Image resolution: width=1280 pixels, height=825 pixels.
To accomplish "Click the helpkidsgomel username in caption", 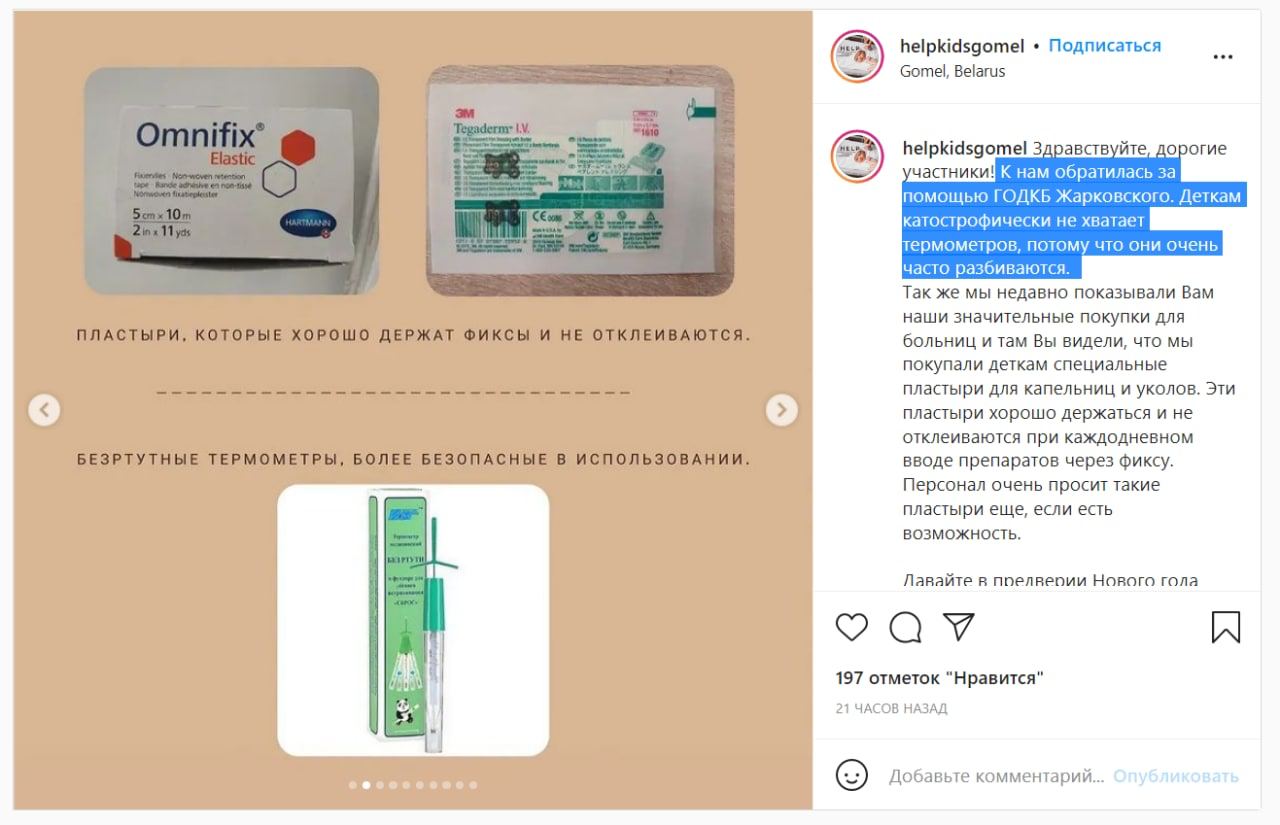I will click(963, 148).
